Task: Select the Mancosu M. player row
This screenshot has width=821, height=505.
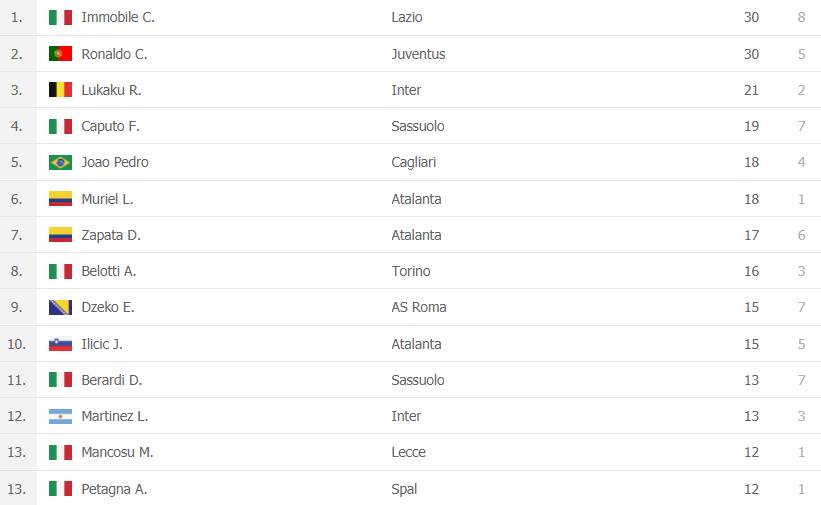Action: pos(410,452)
